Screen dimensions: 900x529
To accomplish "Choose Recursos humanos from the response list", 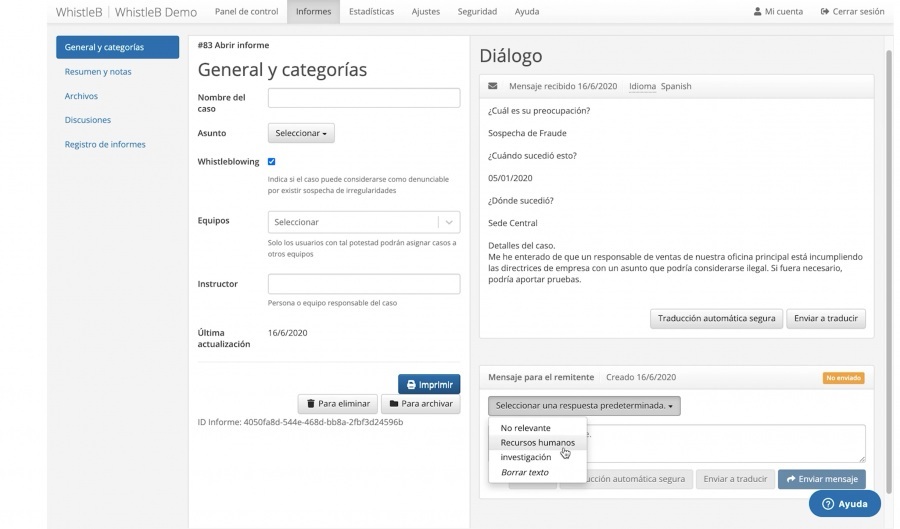I will pyautogui.click(x=537, y=442).
